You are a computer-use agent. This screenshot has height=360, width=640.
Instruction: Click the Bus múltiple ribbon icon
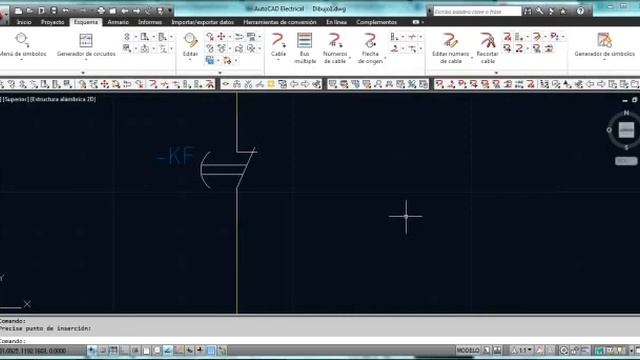click(x=305, y=41)
